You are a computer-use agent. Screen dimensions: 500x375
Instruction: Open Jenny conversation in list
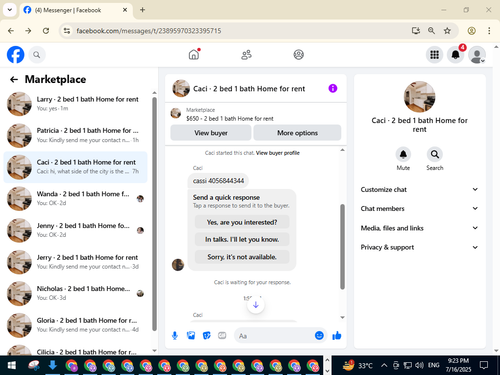coord(75,230)
